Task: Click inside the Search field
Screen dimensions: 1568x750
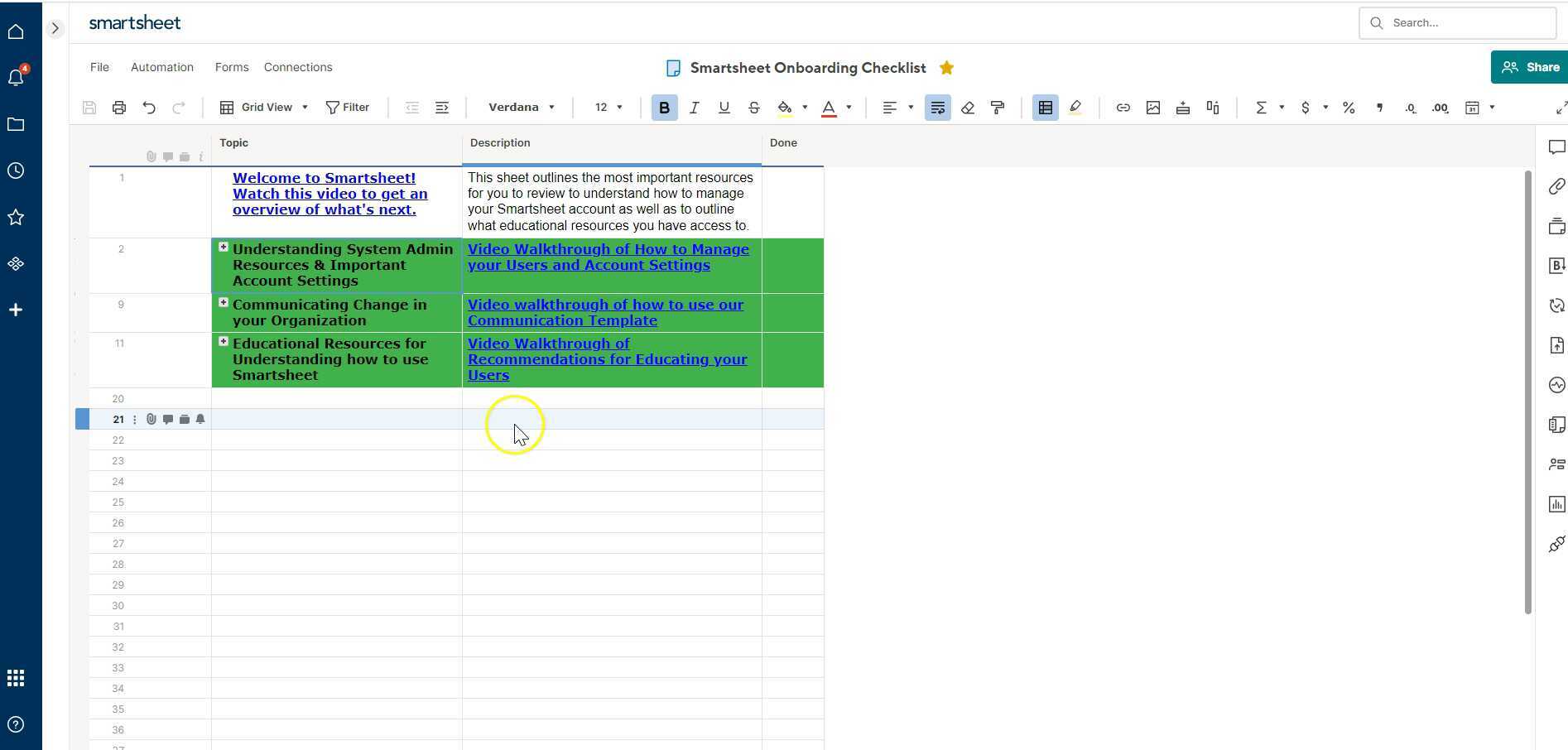Action: pos(1457,22)
